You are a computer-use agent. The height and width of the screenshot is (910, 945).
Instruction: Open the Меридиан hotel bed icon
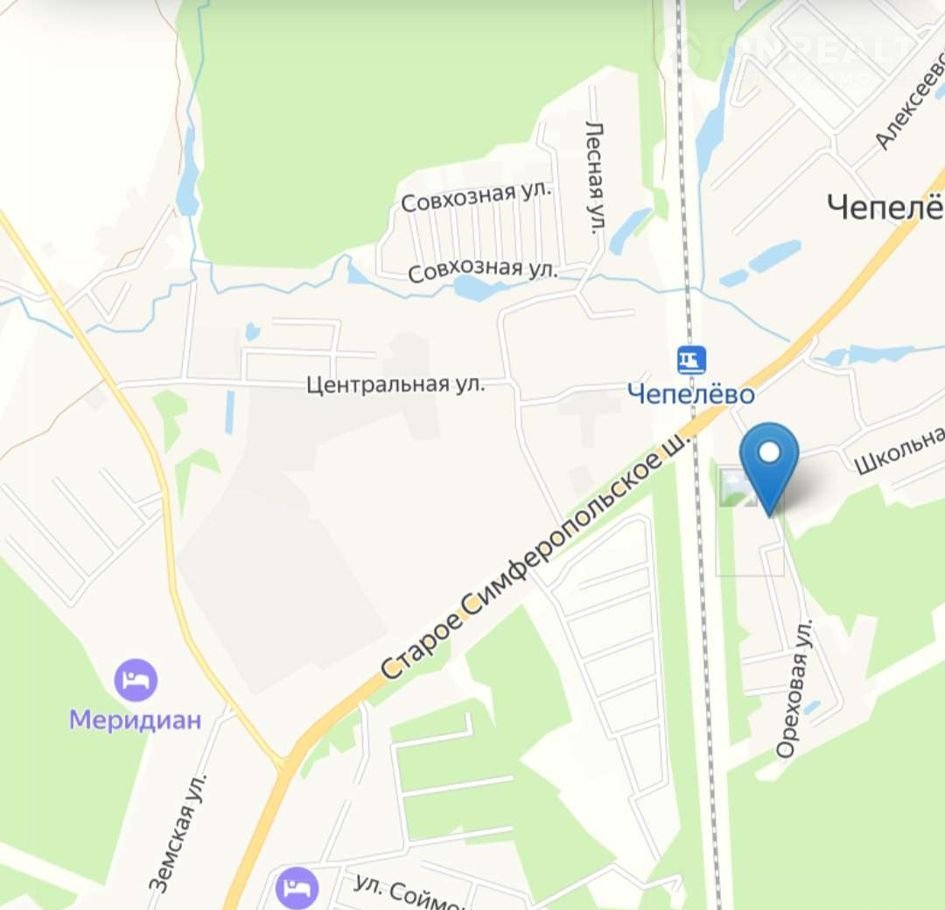pyautogui.click(x=136, y=680)
